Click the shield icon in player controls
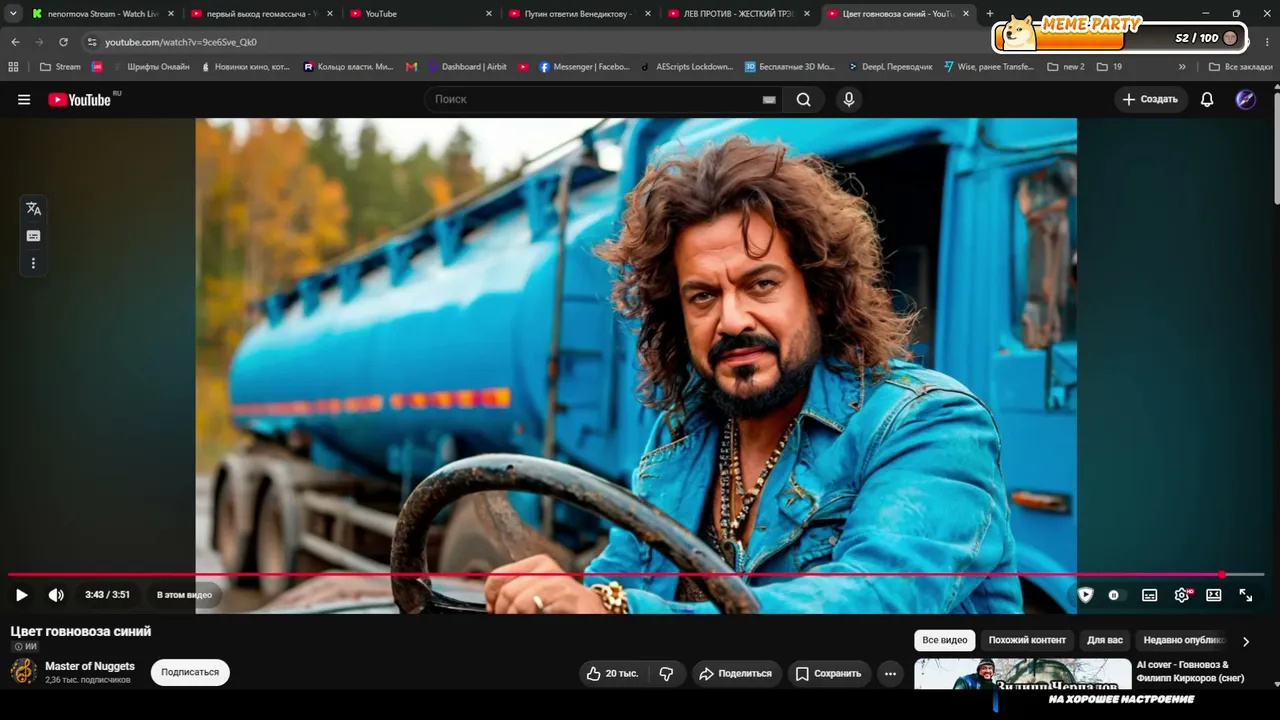This screenshot has width=1280, height=720. point(1085,595)
